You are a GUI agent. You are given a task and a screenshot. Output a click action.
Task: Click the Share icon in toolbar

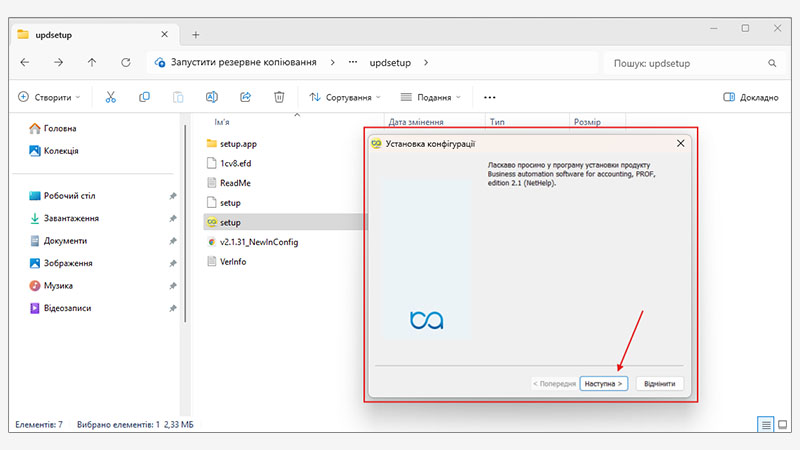point(246,97)
